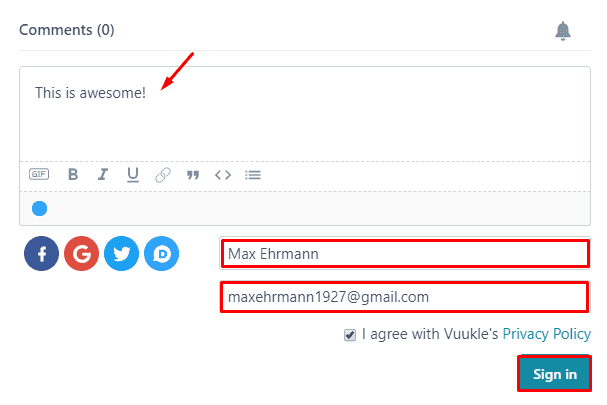Viewport: 607px width, 405px height.
Task: Insert a GIF into the comment
Action: [39, 174]
